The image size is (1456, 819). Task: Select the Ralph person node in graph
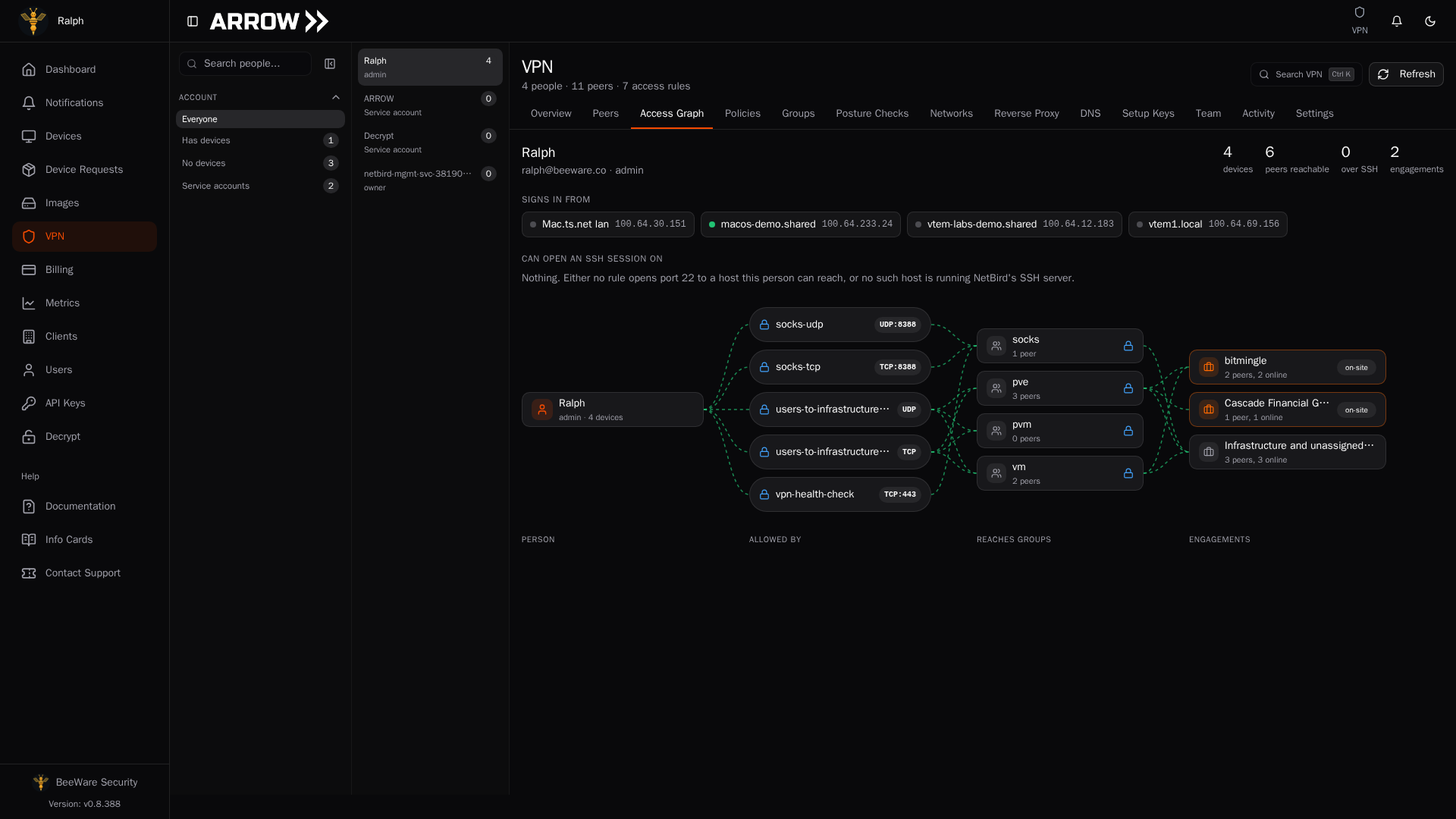(612, 409)
